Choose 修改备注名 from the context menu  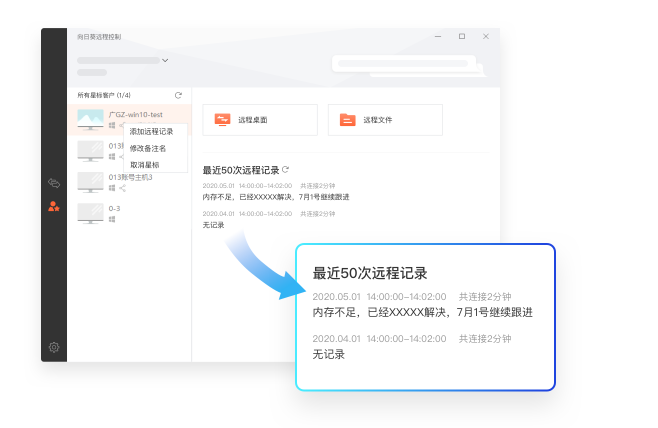[148, 149]
